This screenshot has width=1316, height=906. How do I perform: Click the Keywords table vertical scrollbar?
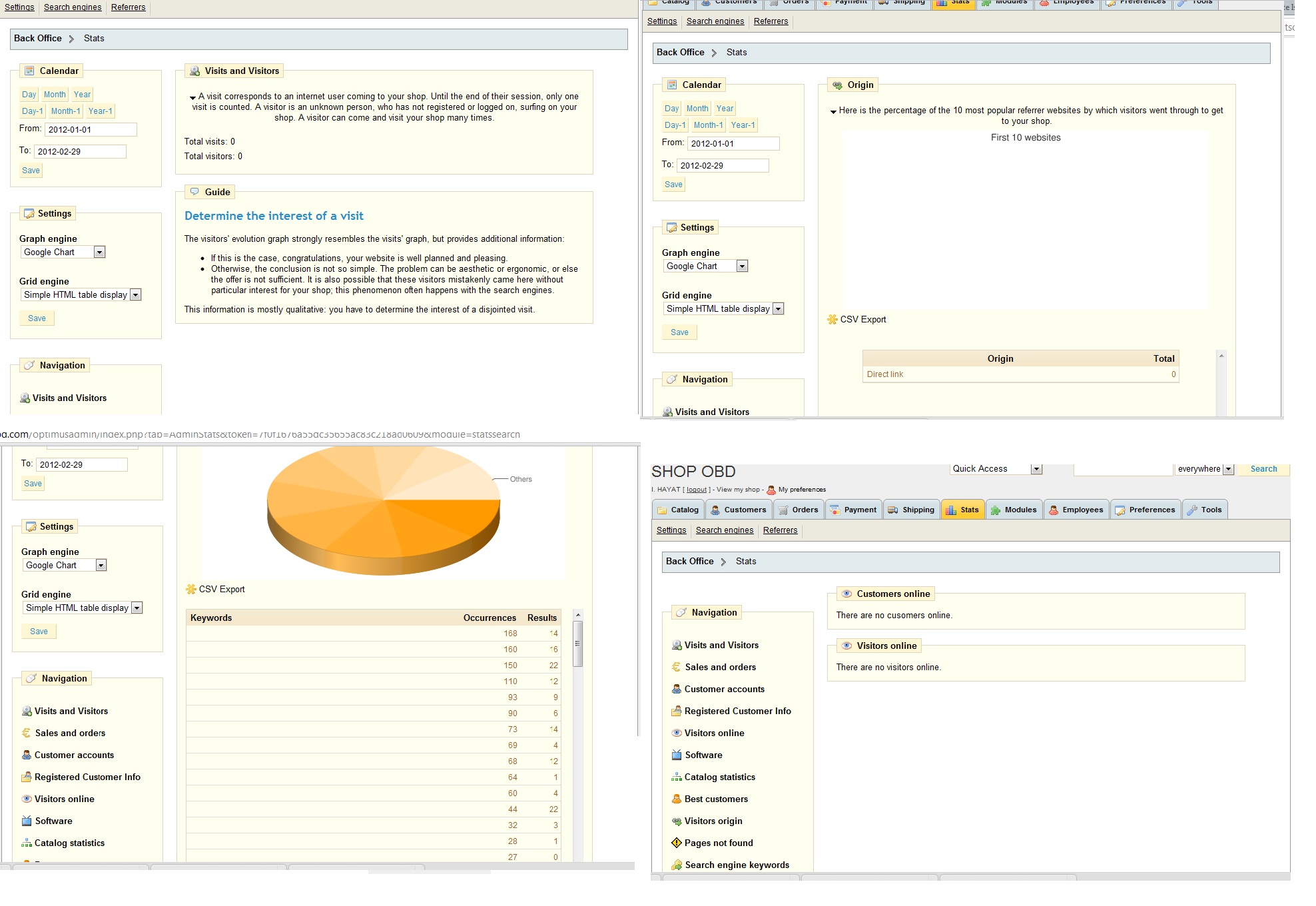coord(577,644)
